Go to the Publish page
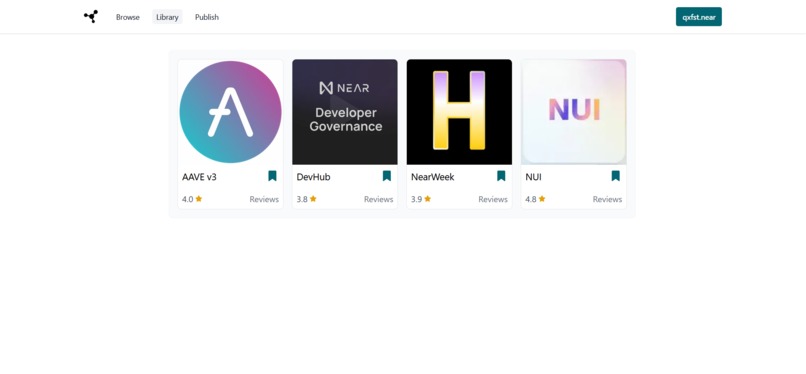The width and height of the screenshot is (806, 374). point(207,17)
